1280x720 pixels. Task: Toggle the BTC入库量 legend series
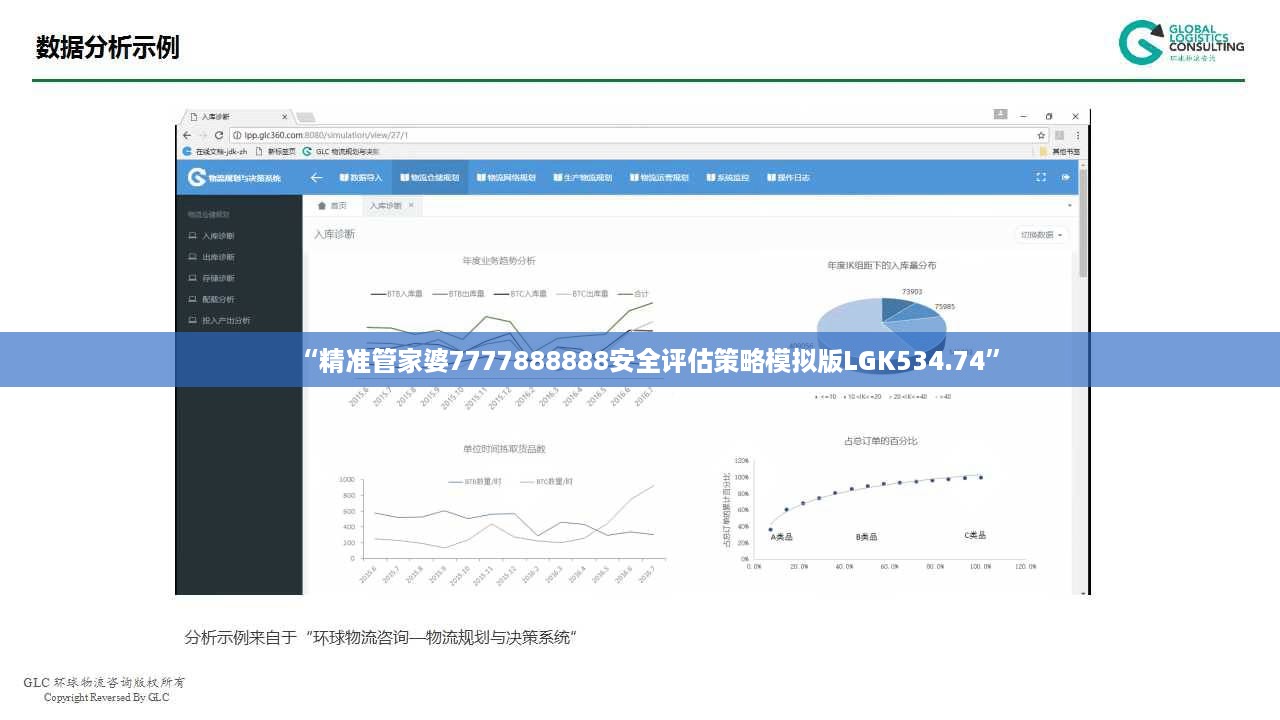[x=520, y=294]
